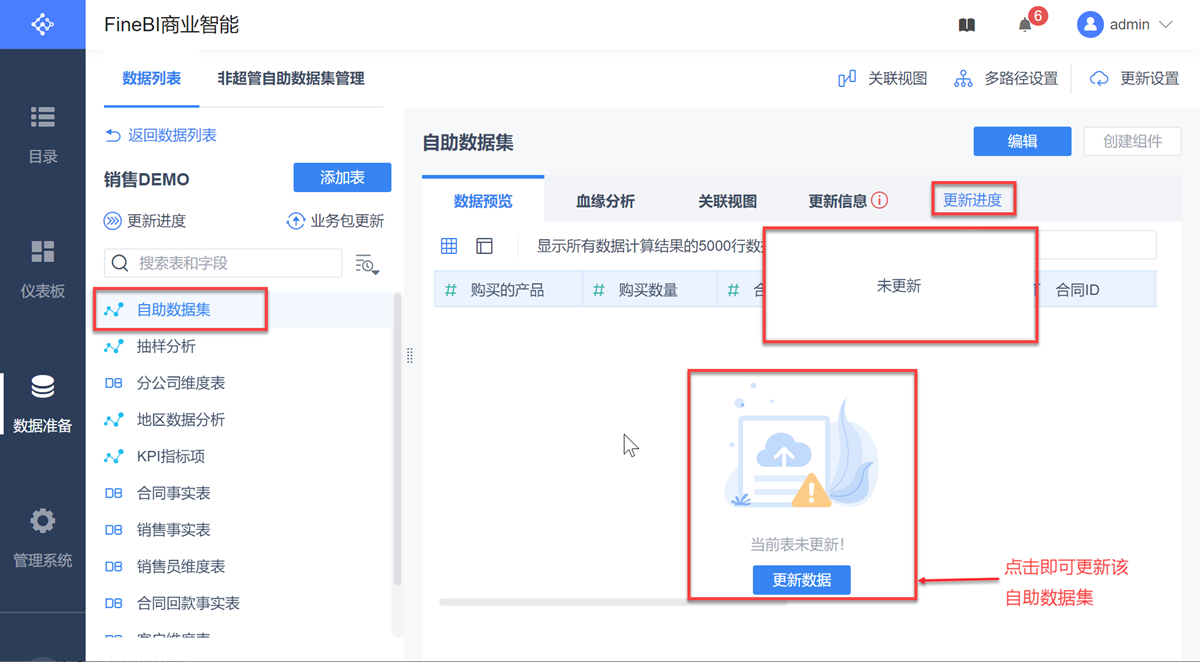Click the 编辑 edit button
This screenshot has height=662, width=1200.
[1022, 141]
